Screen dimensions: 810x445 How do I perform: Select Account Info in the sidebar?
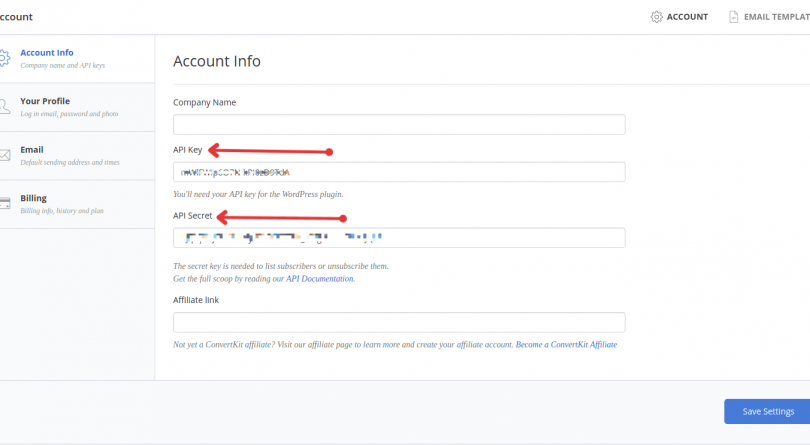(x=77, y=58)
